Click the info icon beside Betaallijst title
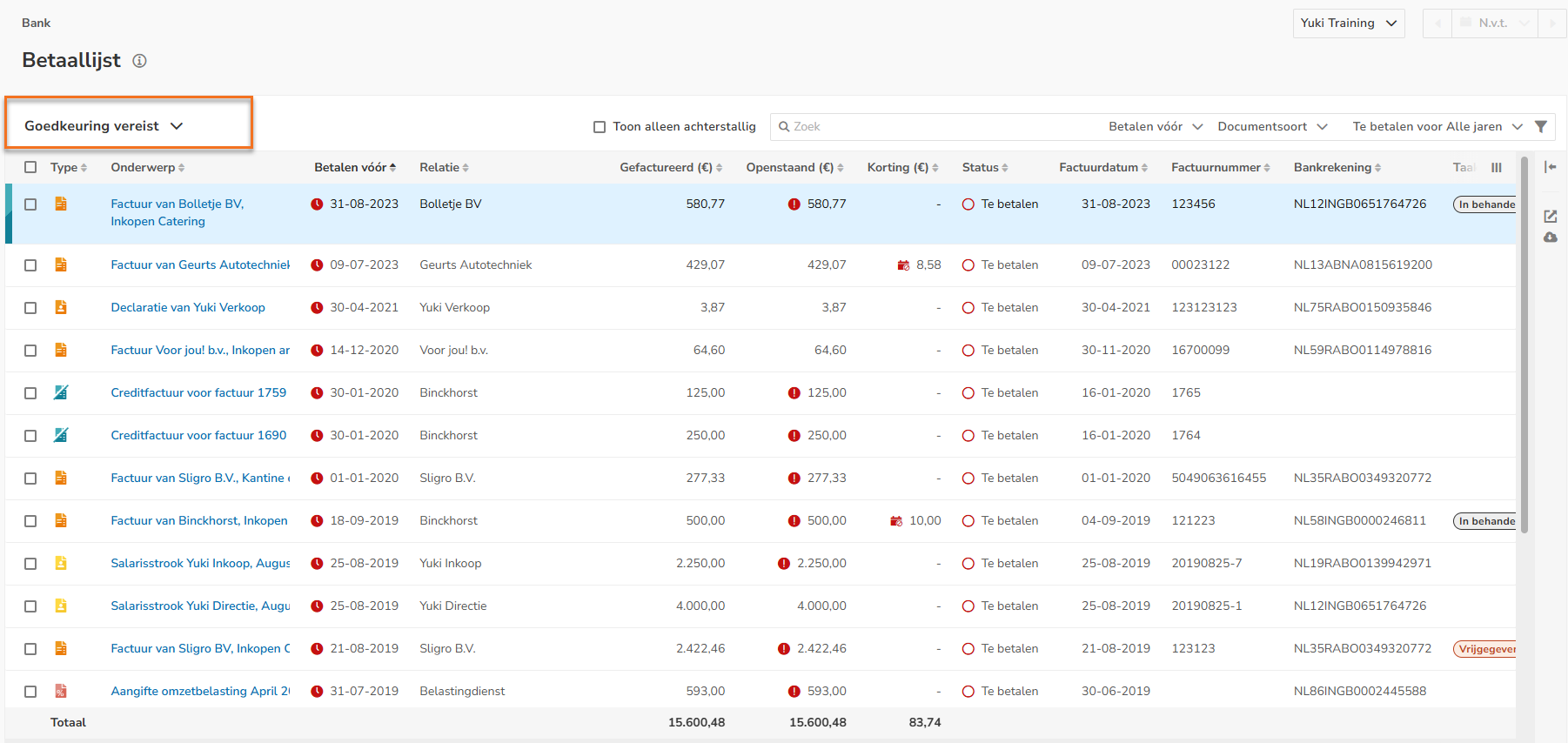 (139, 61)
